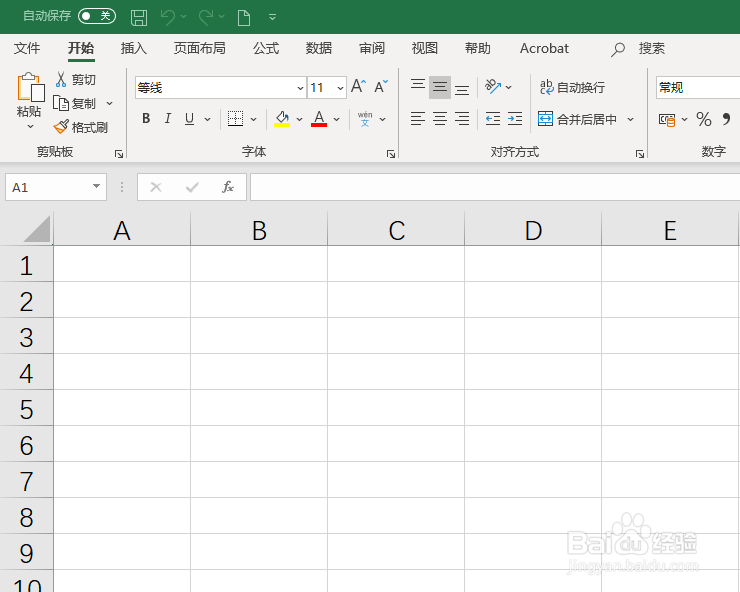Select Align Right icon
The image size is (740, 592).
[462, 118]
